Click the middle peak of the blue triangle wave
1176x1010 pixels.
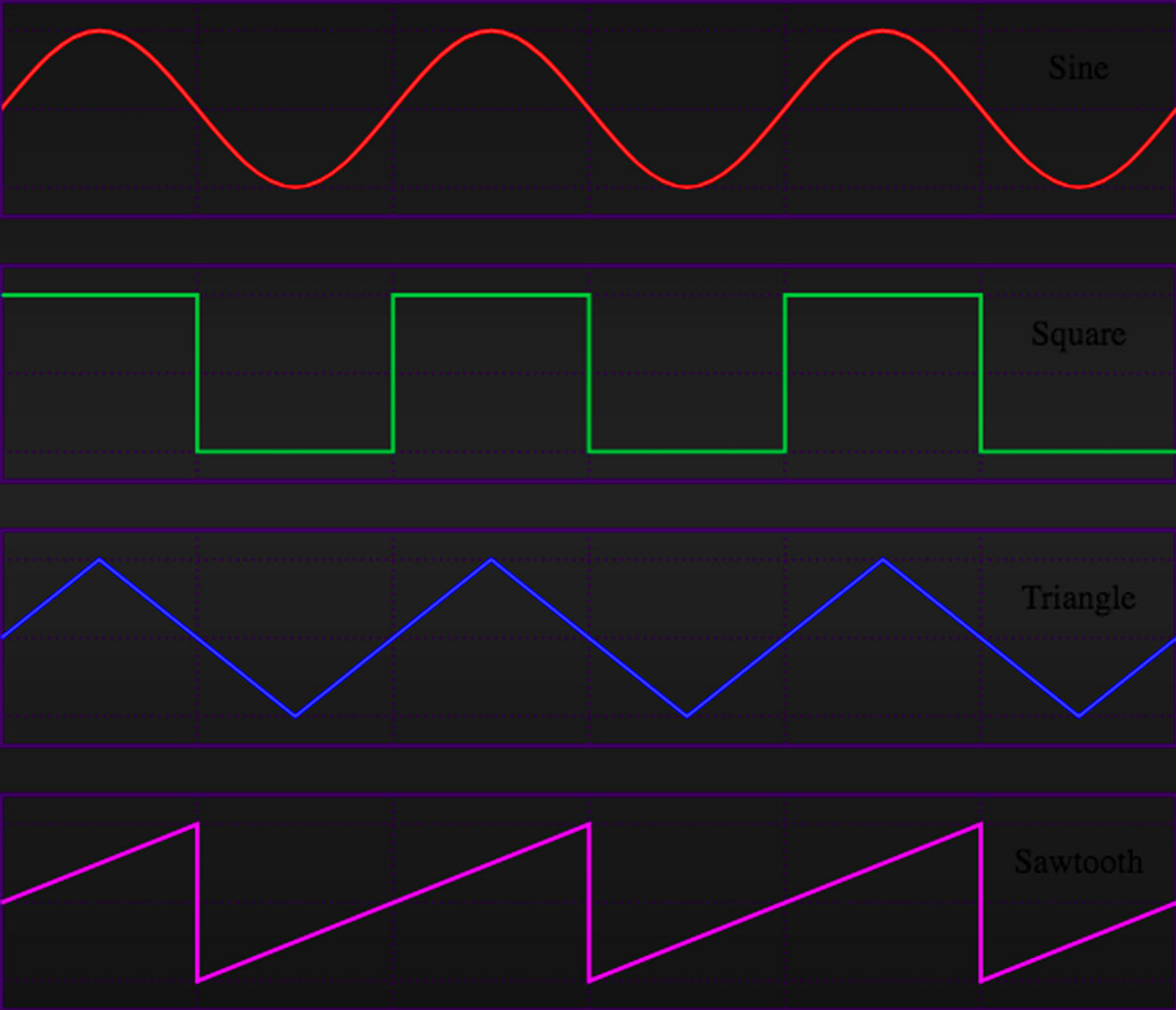click(x=491, y=559)
